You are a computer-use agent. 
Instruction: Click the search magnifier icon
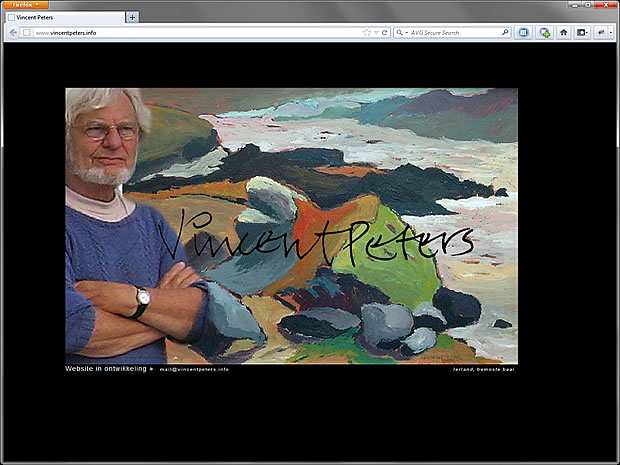click(x=505, y=33)
